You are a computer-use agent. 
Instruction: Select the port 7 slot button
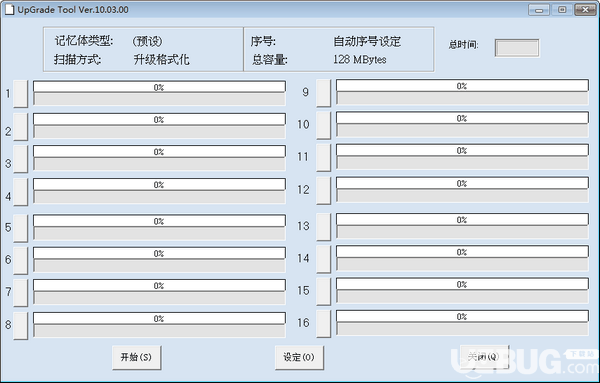point(21,292)
